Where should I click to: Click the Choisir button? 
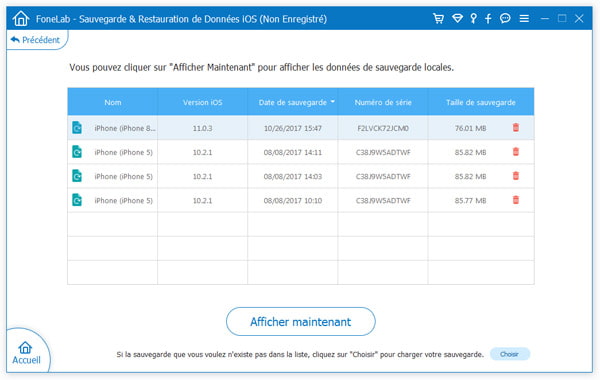click(509, 354)
